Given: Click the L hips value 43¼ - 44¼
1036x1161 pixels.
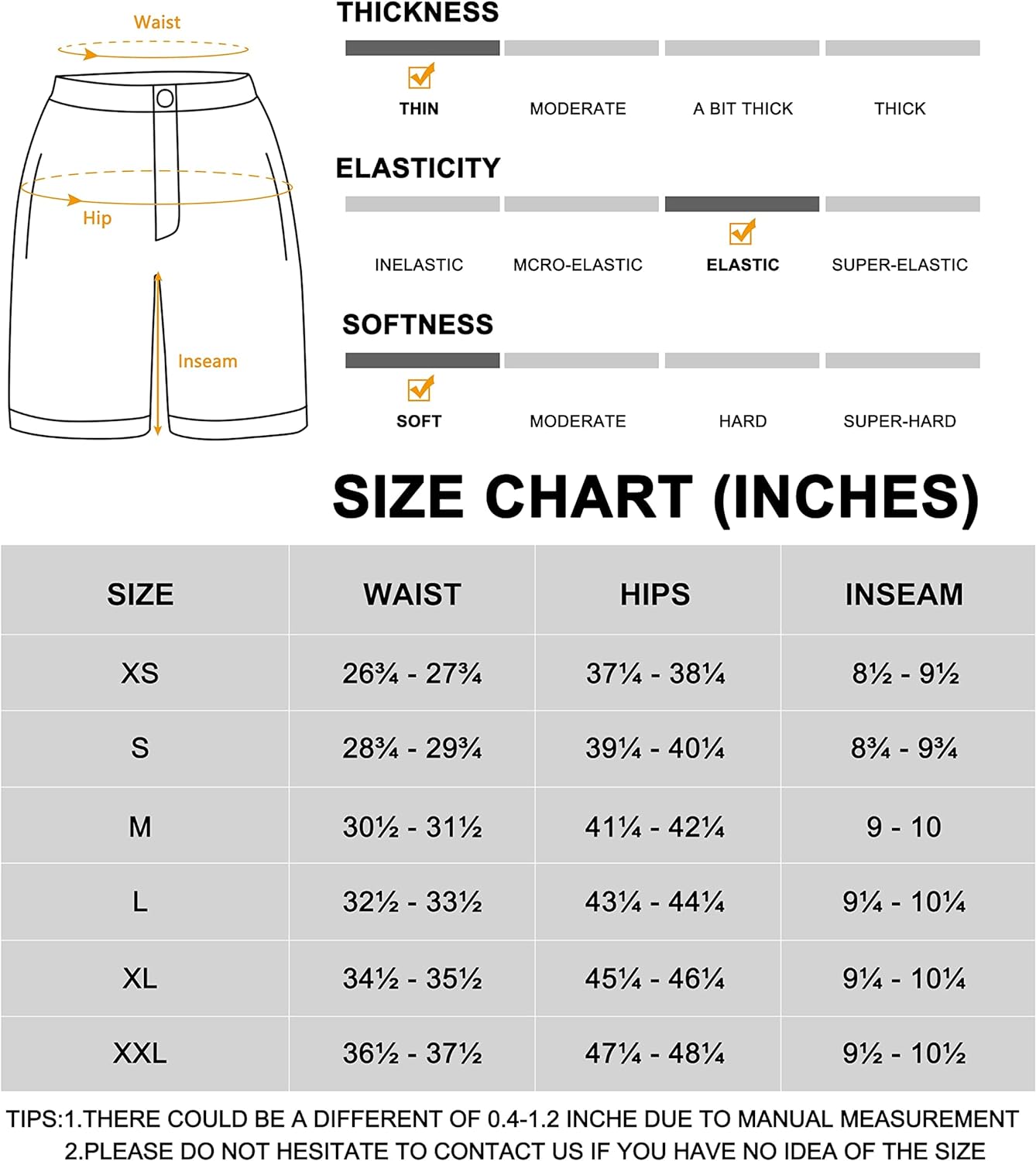Looking at the screenshot, I should pyautogui.click(x=655, y=902).
